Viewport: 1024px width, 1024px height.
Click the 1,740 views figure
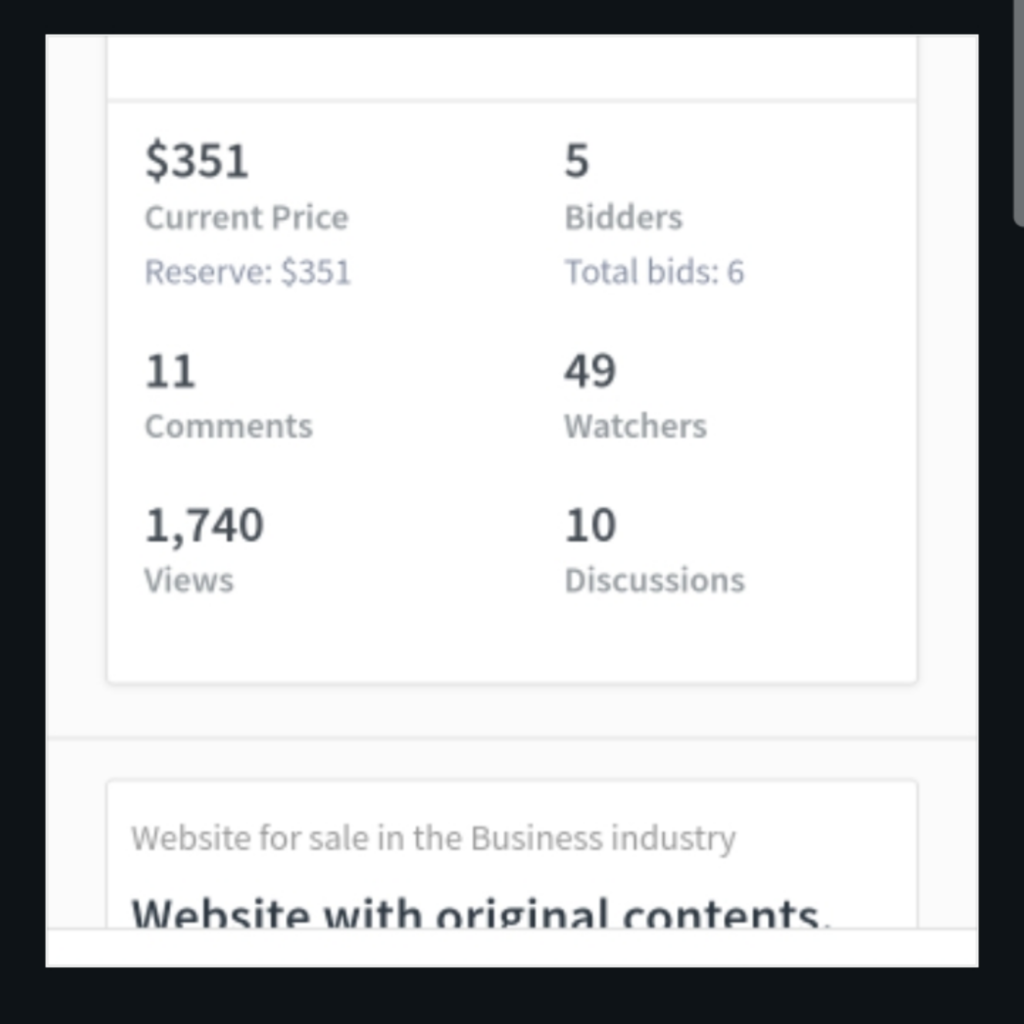pyautogui.click(x=204, y=526)
